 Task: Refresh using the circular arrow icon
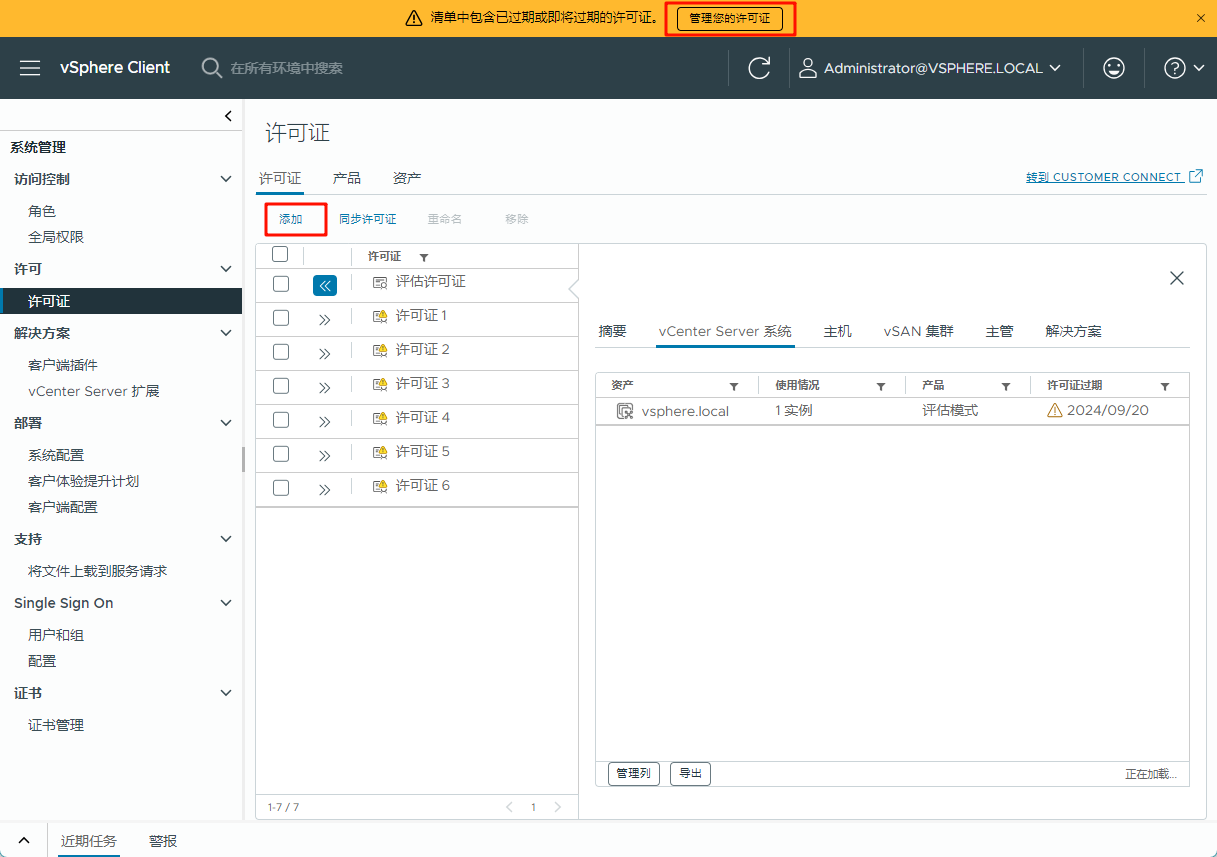click(760, 68)
